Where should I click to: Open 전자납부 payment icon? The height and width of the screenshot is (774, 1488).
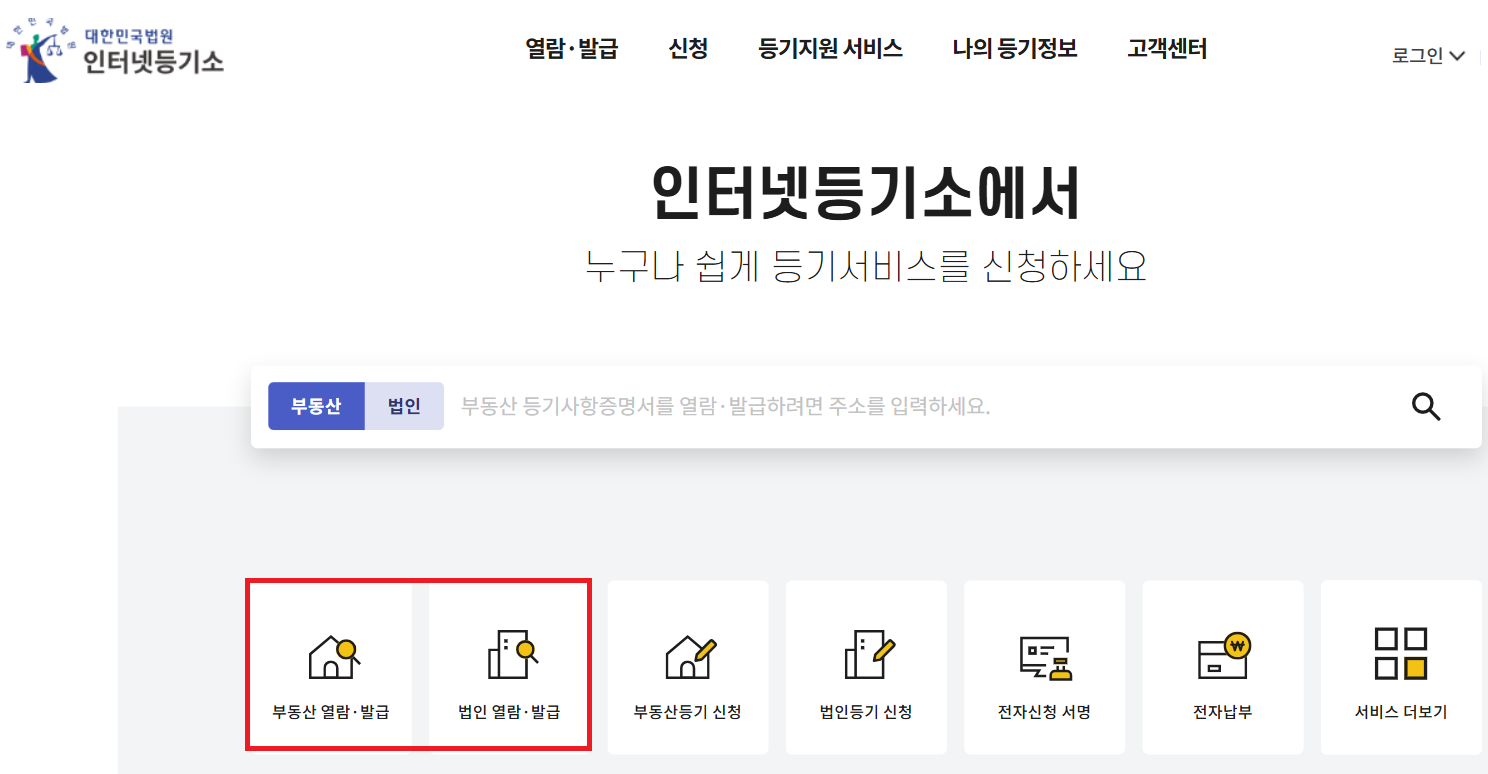[1225, 656]
